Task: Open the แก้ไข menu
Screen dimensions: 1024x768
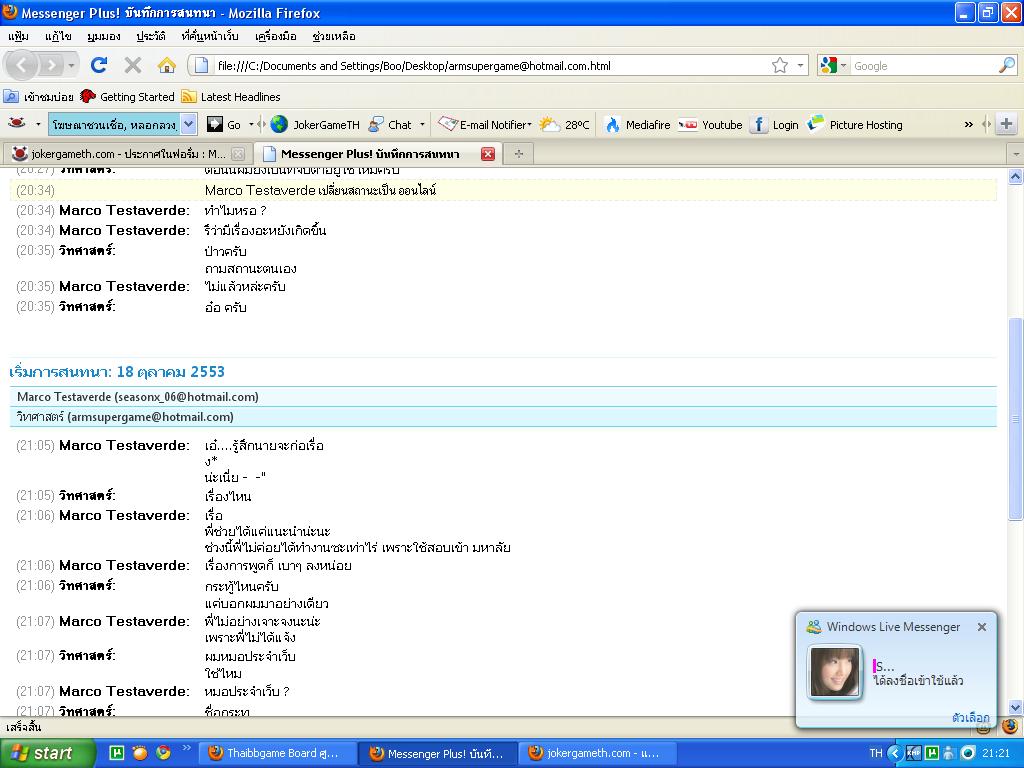Action: tap(58, 36)
